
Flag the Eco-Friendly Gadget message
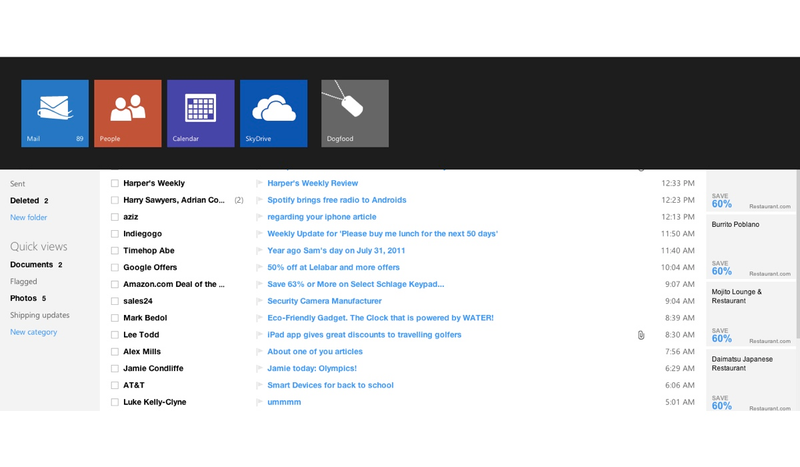tap(259, 318)
